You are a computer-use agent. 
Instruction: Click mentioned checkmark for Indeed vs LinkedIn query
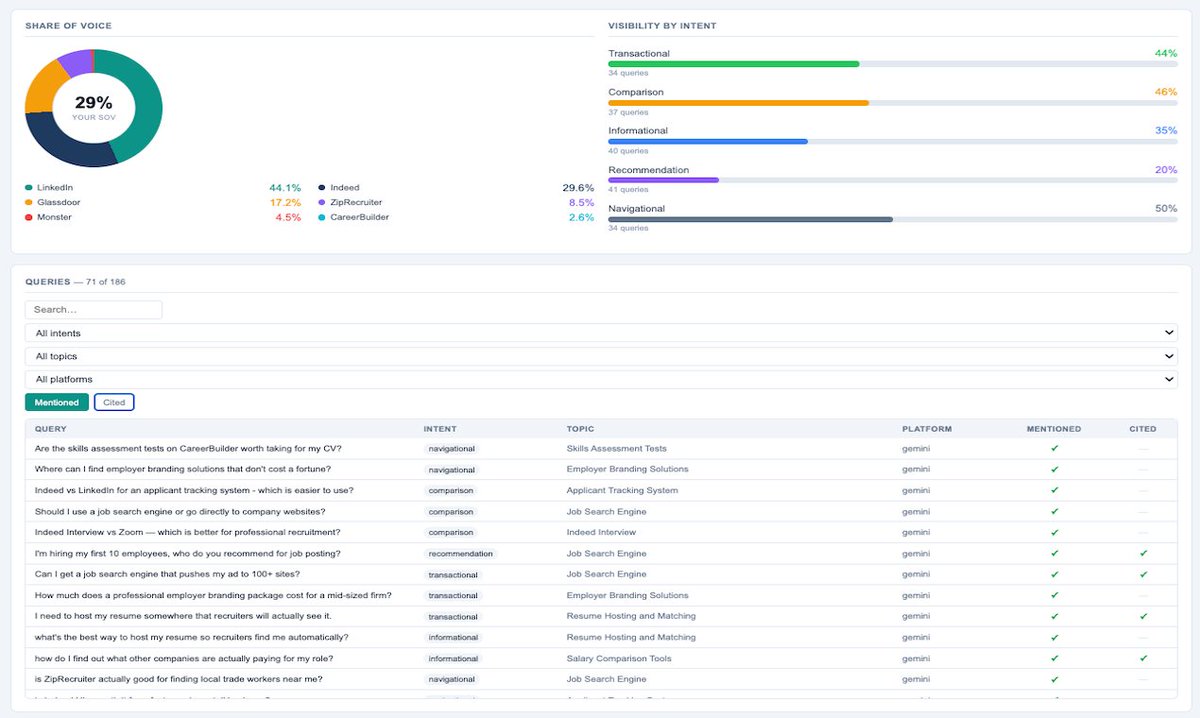pos(1054,491)
